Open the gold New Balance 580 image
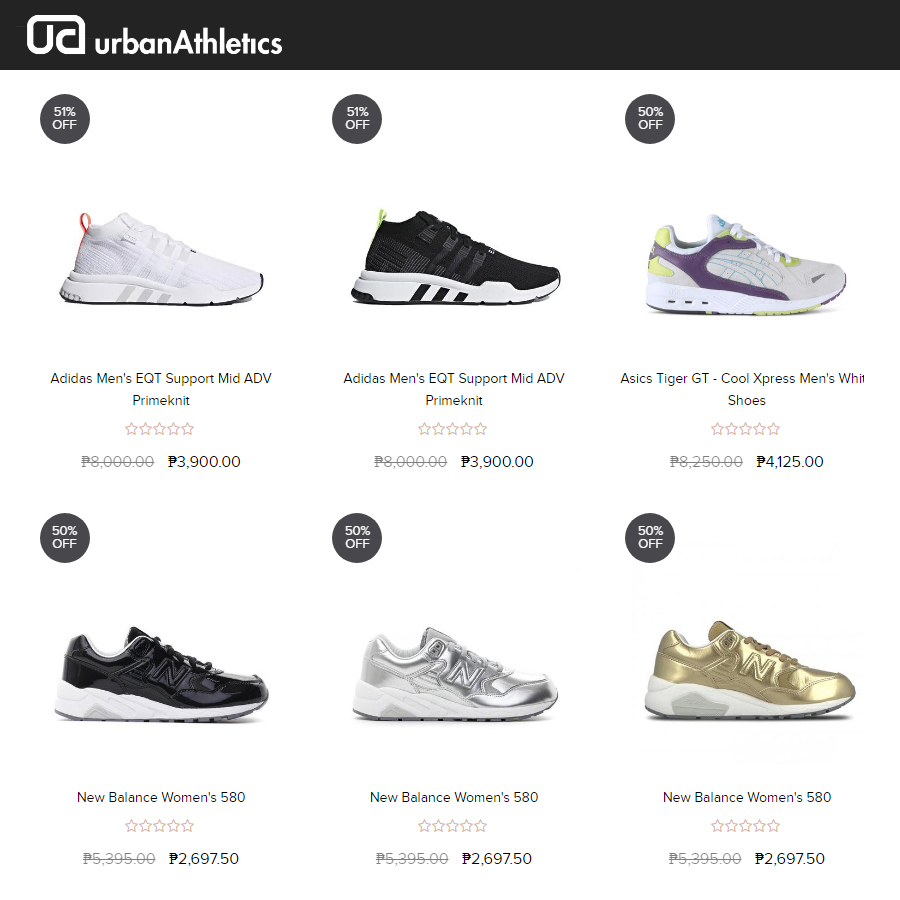Screen dimensions: 900x900 click(747, 670)
